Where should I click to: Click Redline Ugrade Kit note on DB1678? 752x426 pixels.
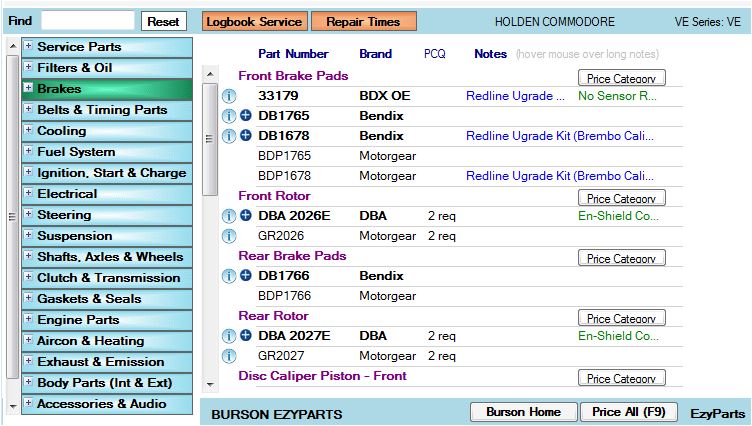[560, 136]
